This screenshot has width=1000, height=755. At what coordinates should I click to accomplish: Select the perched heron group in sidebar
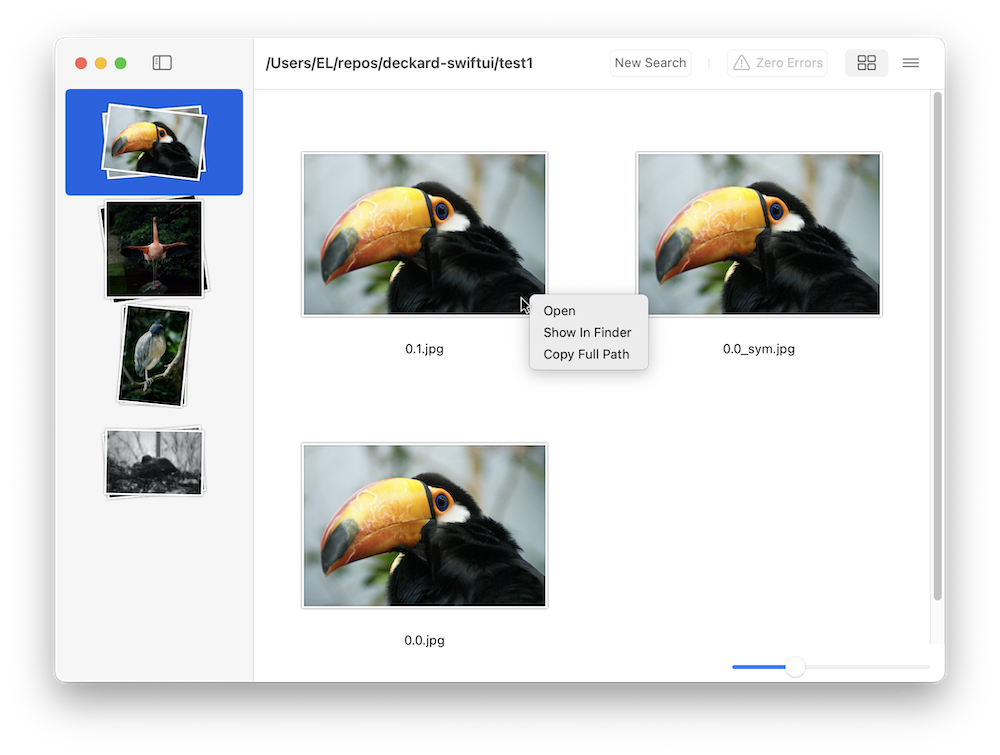(154, 355)
